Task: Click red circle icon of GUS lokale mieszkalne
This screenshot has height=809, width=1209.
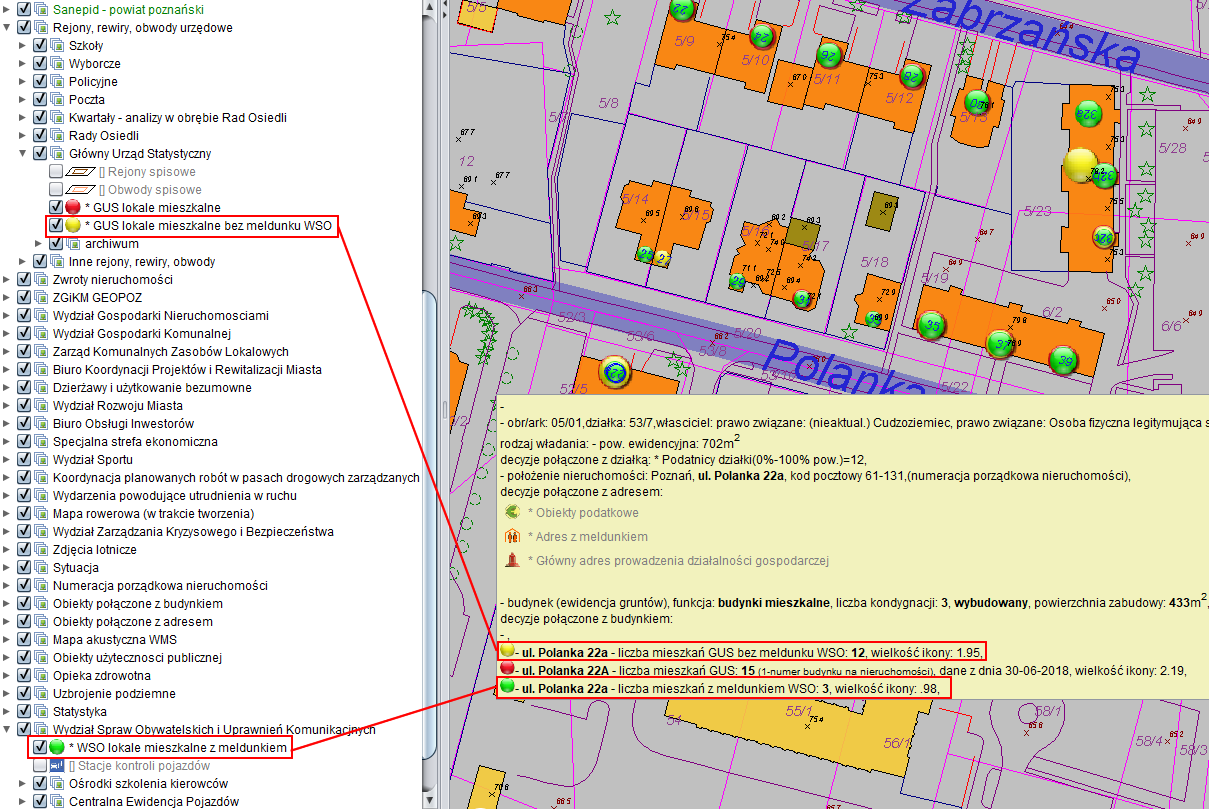Action: (x=73, y=207)
